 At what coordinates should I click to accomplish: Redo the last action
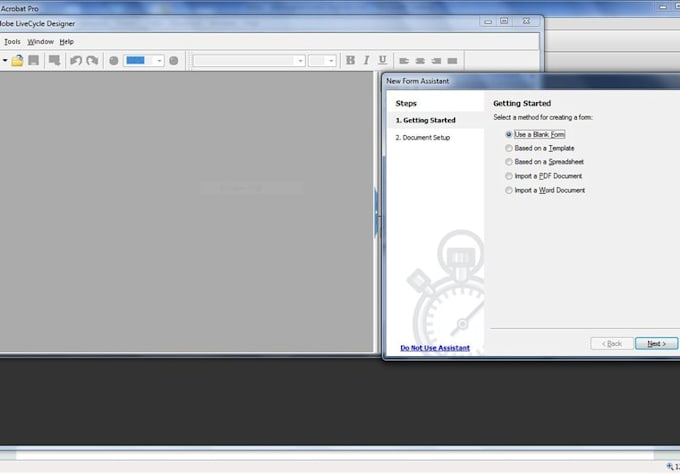[92, 60]
